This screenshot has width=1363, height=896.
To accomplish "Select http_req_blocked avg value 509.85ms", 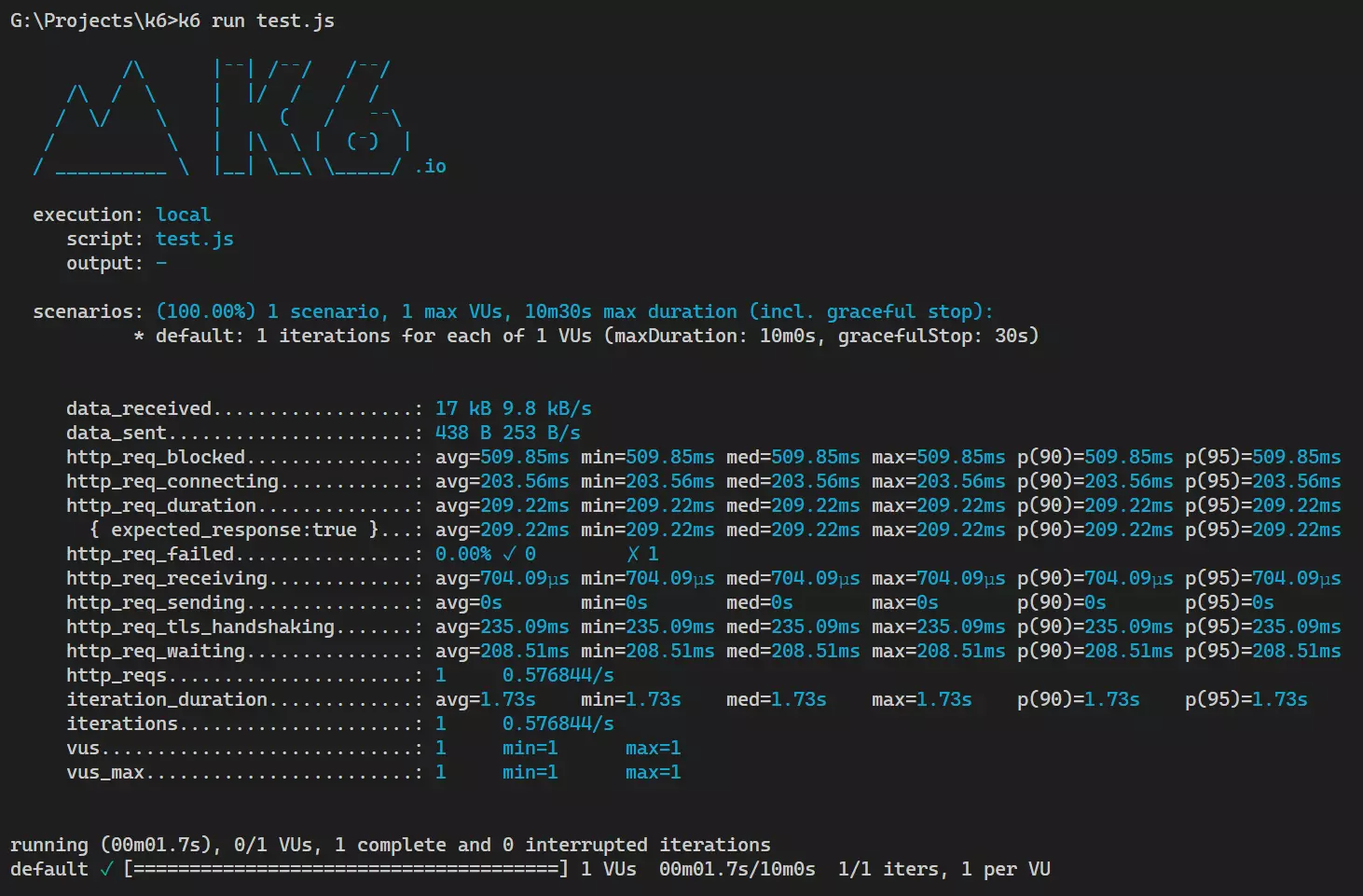I will tap(525, 457).
